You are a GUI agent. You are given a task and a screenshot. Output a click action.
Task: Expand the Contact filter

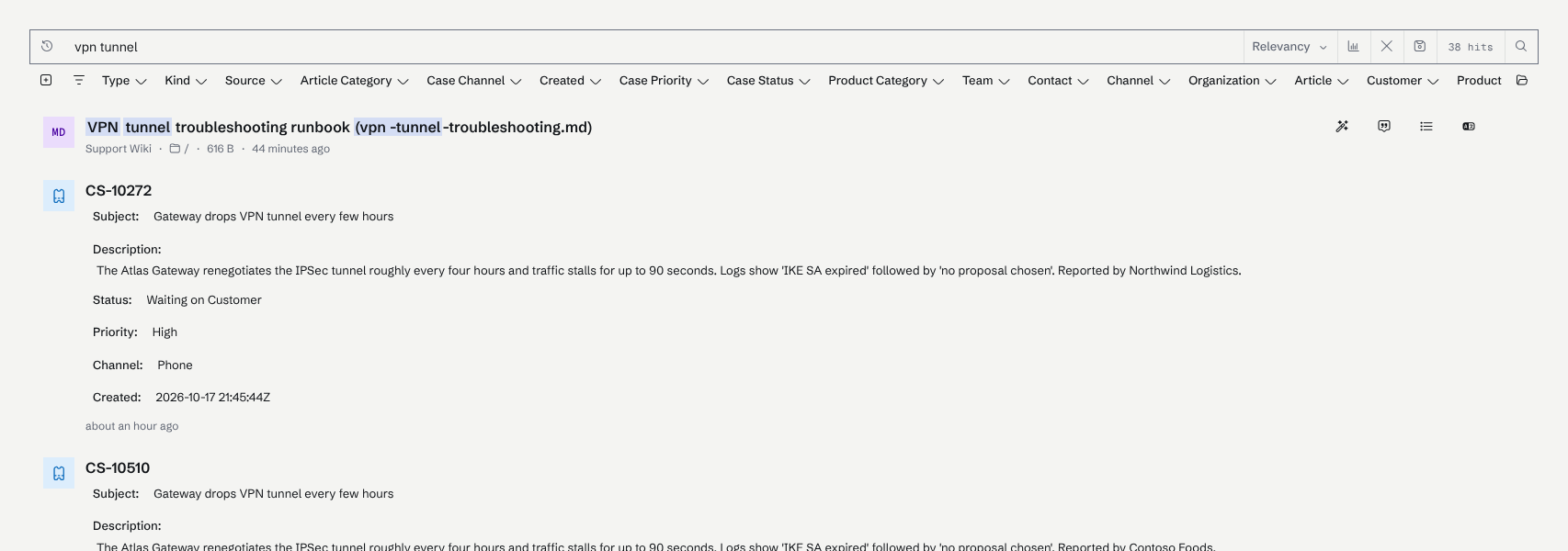(1059, 81)
